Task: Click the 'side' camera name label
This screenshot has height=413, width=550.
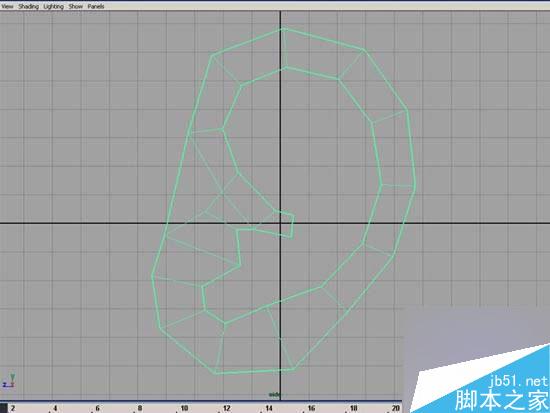Action: pyautogui.click(x=274, y=395)
